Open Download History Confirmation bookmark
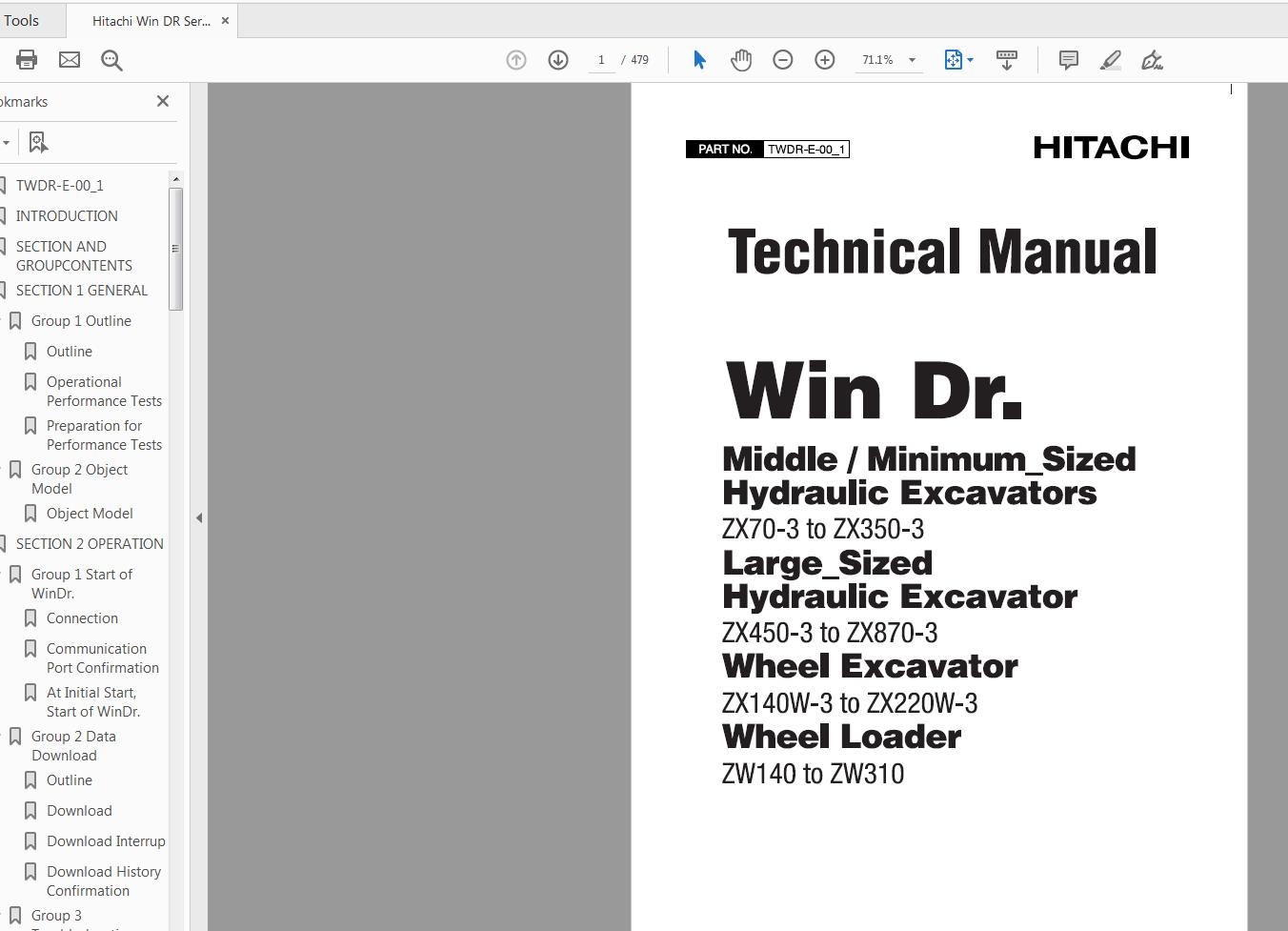 point(104,881)
